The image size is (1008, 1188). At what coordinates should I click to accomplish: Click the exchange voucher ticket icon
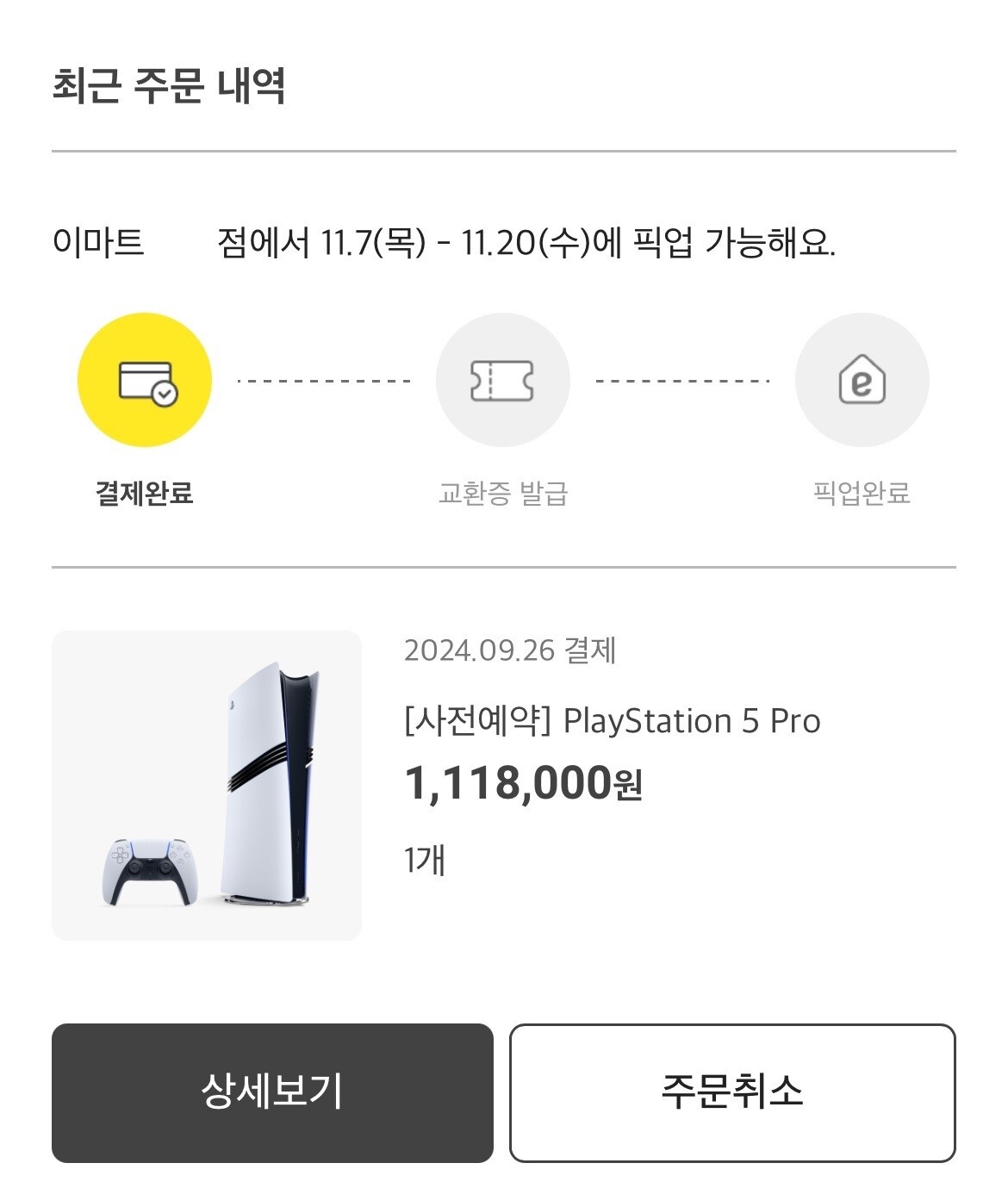point(502,380)
